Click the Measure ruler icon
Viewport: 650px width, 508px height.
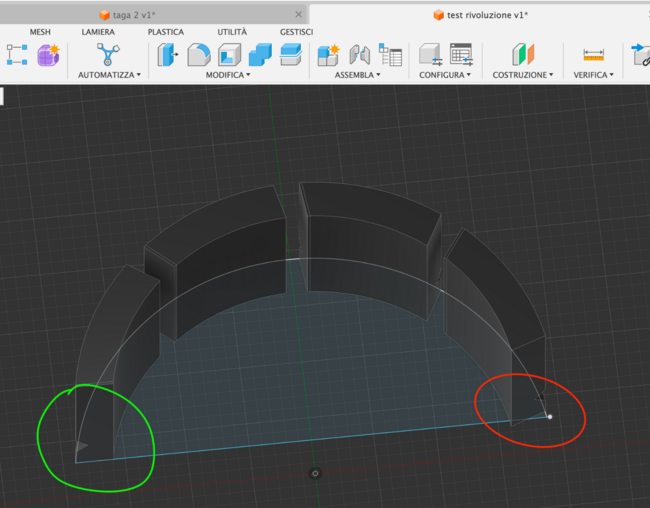tap(594, 54)
